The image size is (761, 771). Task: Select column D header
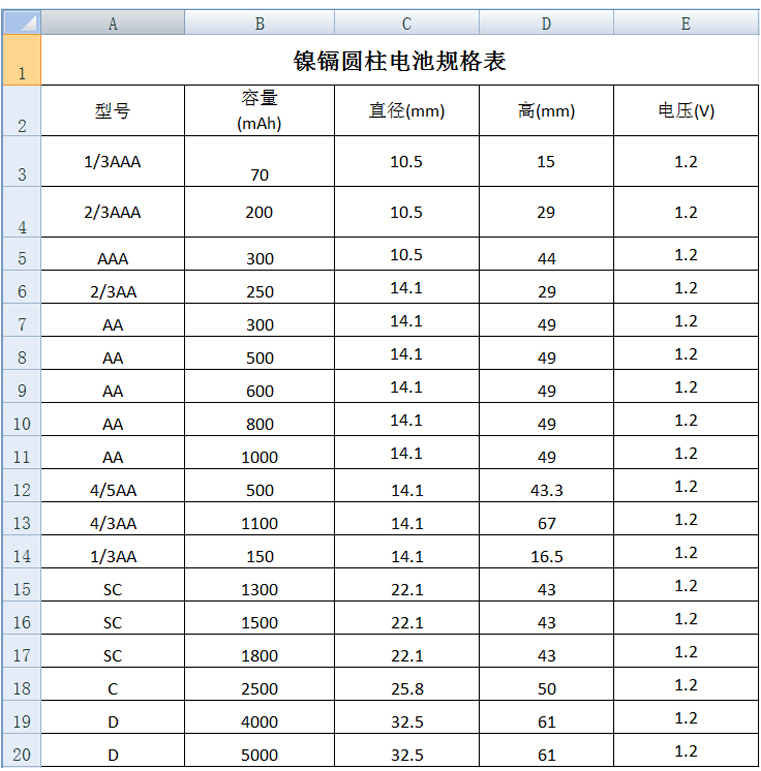click(x=546, y=22)
